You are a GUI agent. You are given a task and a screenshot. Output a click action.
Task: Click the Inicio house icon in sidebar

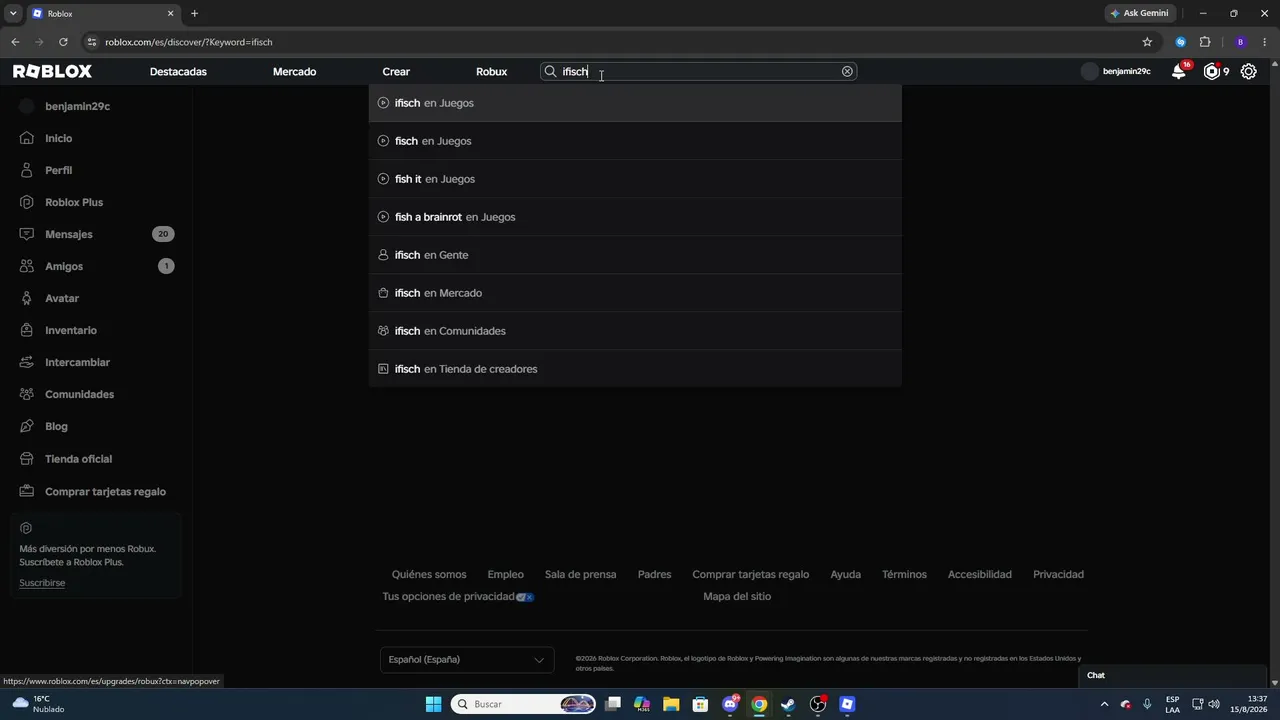tap(27, 138)
